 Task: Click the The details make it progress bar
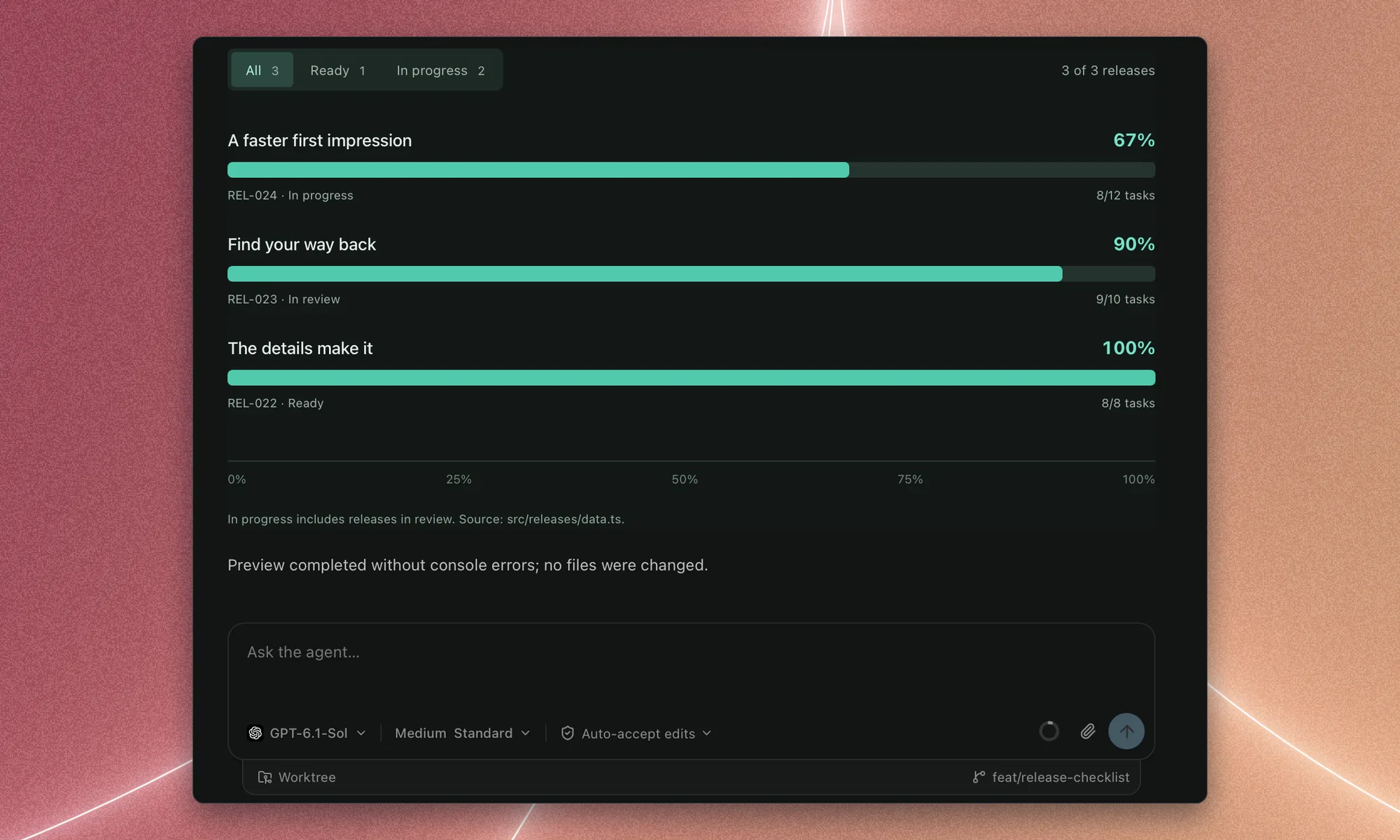click(x=691, y=377)
